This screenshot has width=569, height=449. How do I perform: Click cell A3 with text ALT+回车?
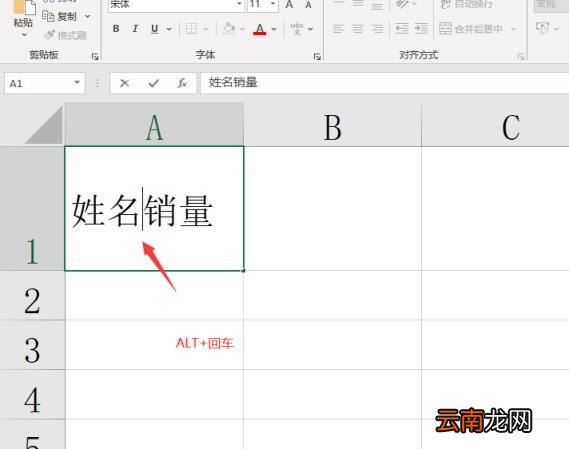point(154,345)
